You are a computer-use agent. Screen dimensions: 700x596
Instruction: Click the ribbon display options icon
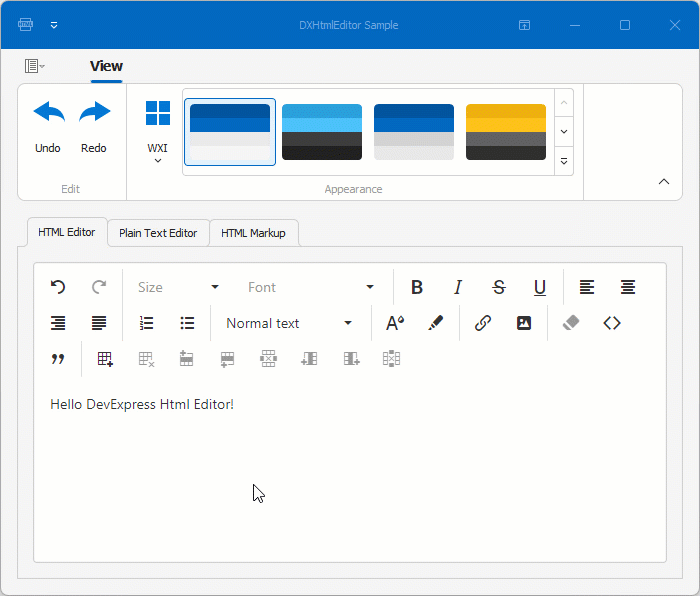point(525,25)
